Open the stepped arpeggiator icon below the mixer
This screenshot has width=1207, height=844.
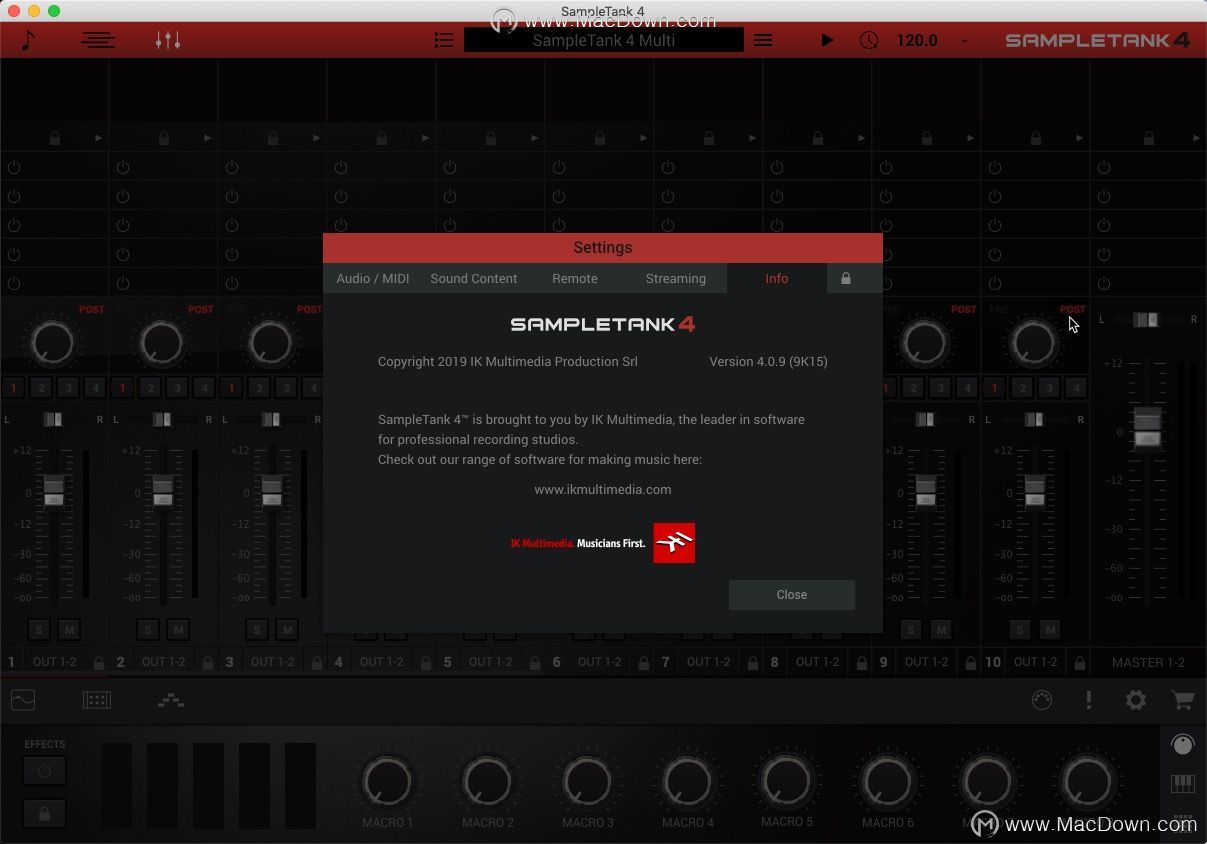(x=171, y=700)
